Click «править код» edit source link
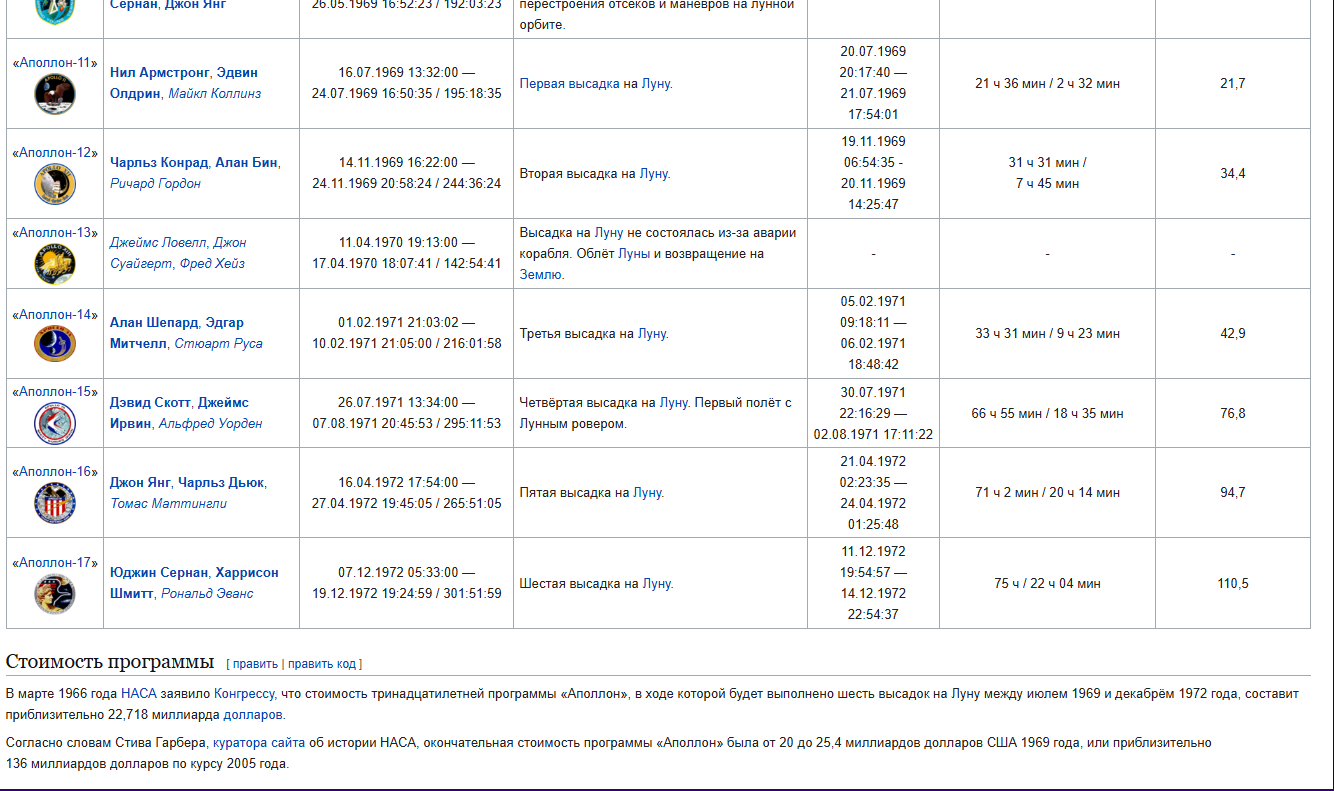Screen dimensions: 1334x791 322,664
